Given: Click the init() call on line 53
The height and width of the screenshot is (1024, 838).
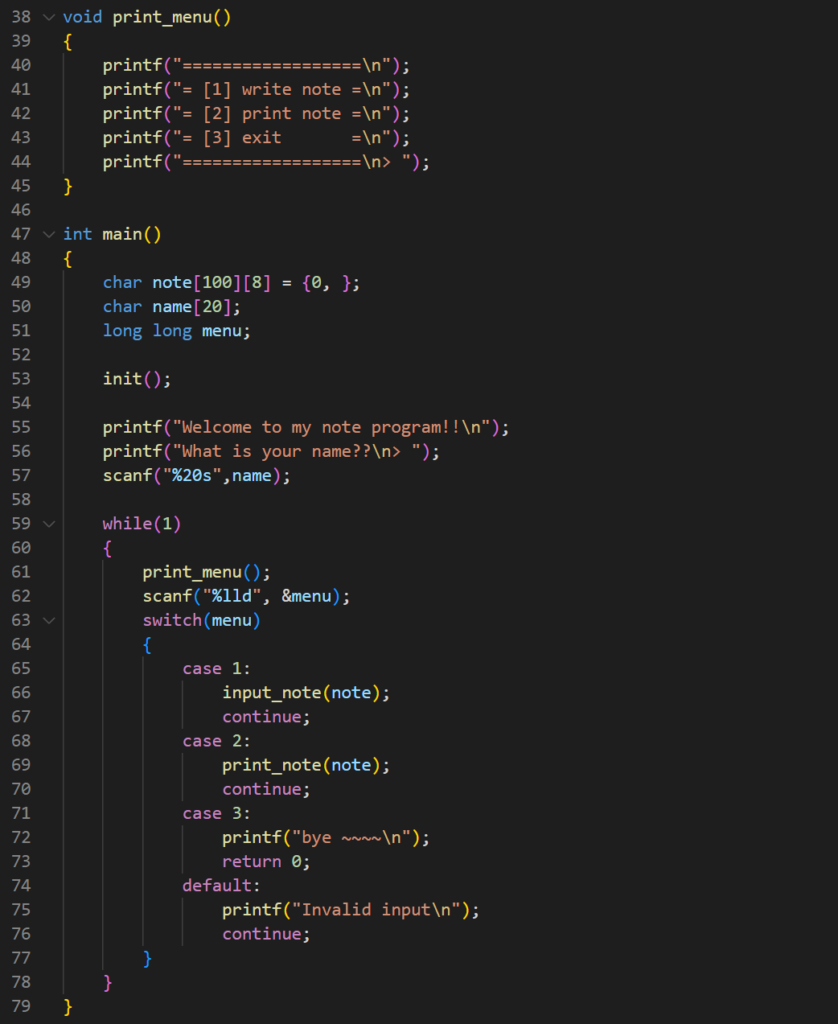Looking at the screenshot, I should [137, 379].
